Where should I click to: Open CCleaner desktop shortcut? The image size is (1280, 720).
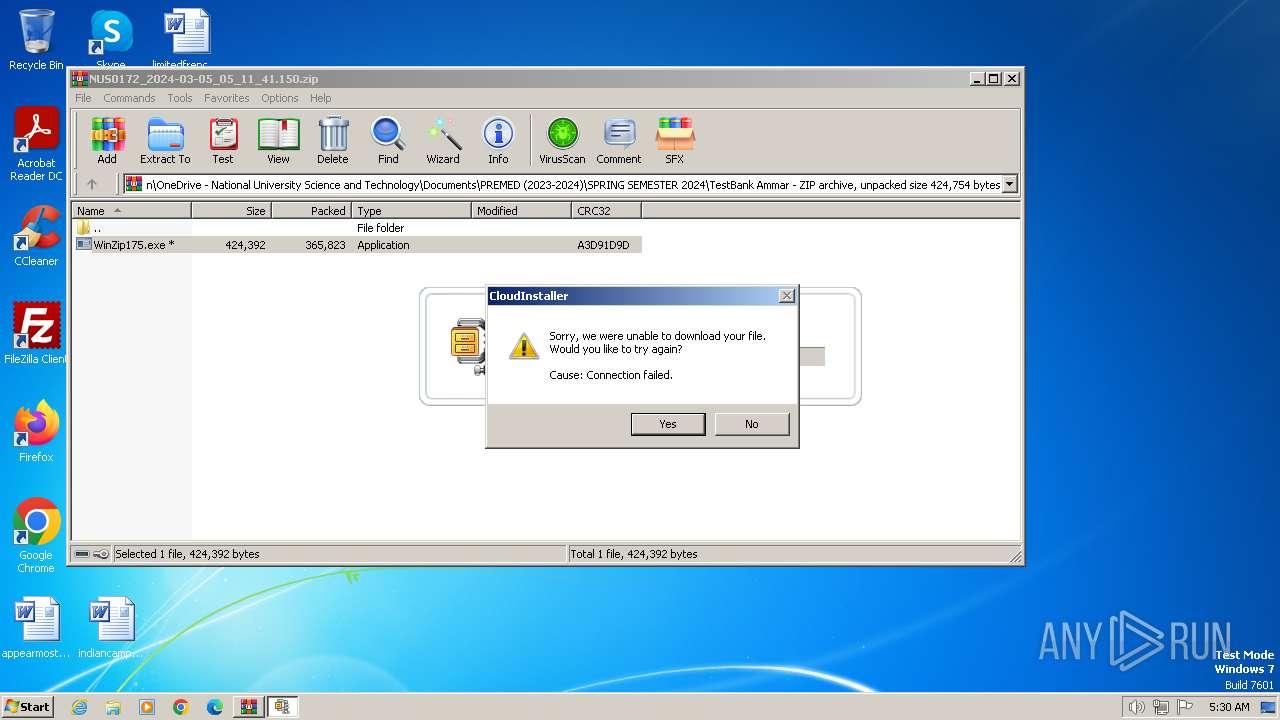36,236
